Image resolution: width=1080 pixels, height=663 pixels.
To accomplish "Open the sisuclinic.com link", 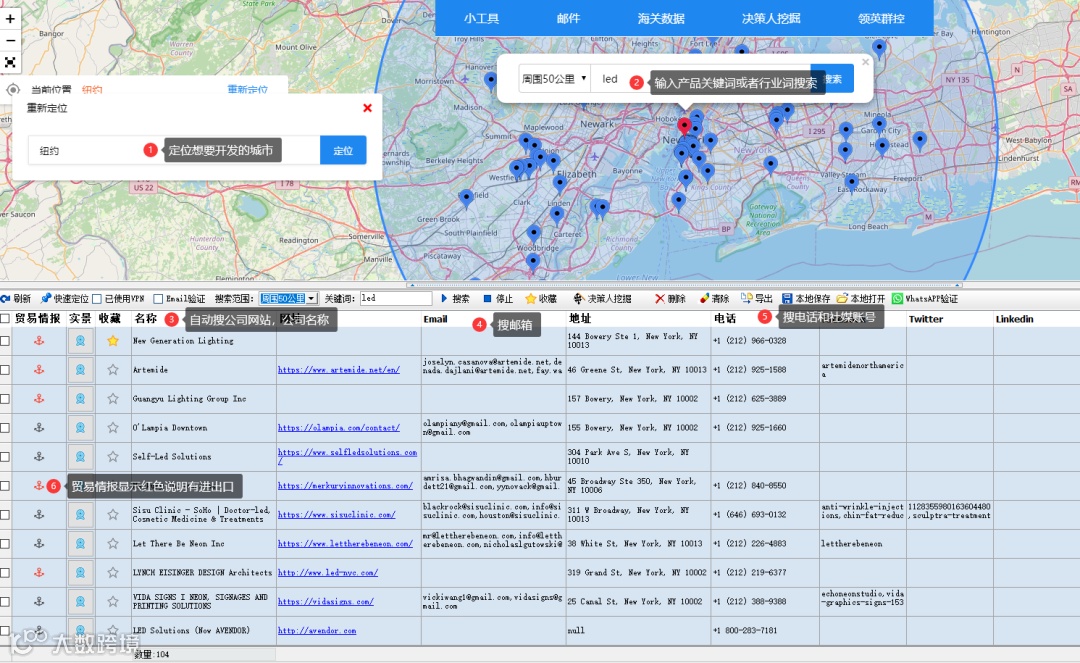I will 337,514.
